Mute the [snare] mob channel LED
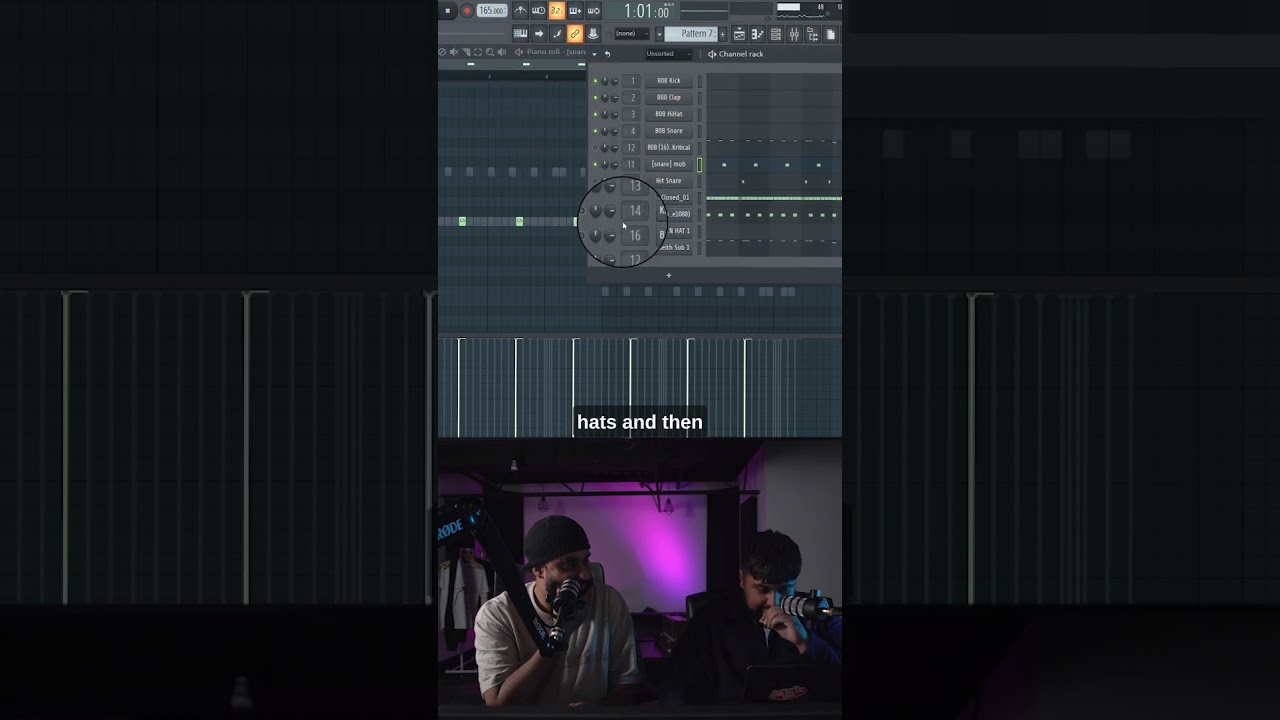 [x=595, y=164]
